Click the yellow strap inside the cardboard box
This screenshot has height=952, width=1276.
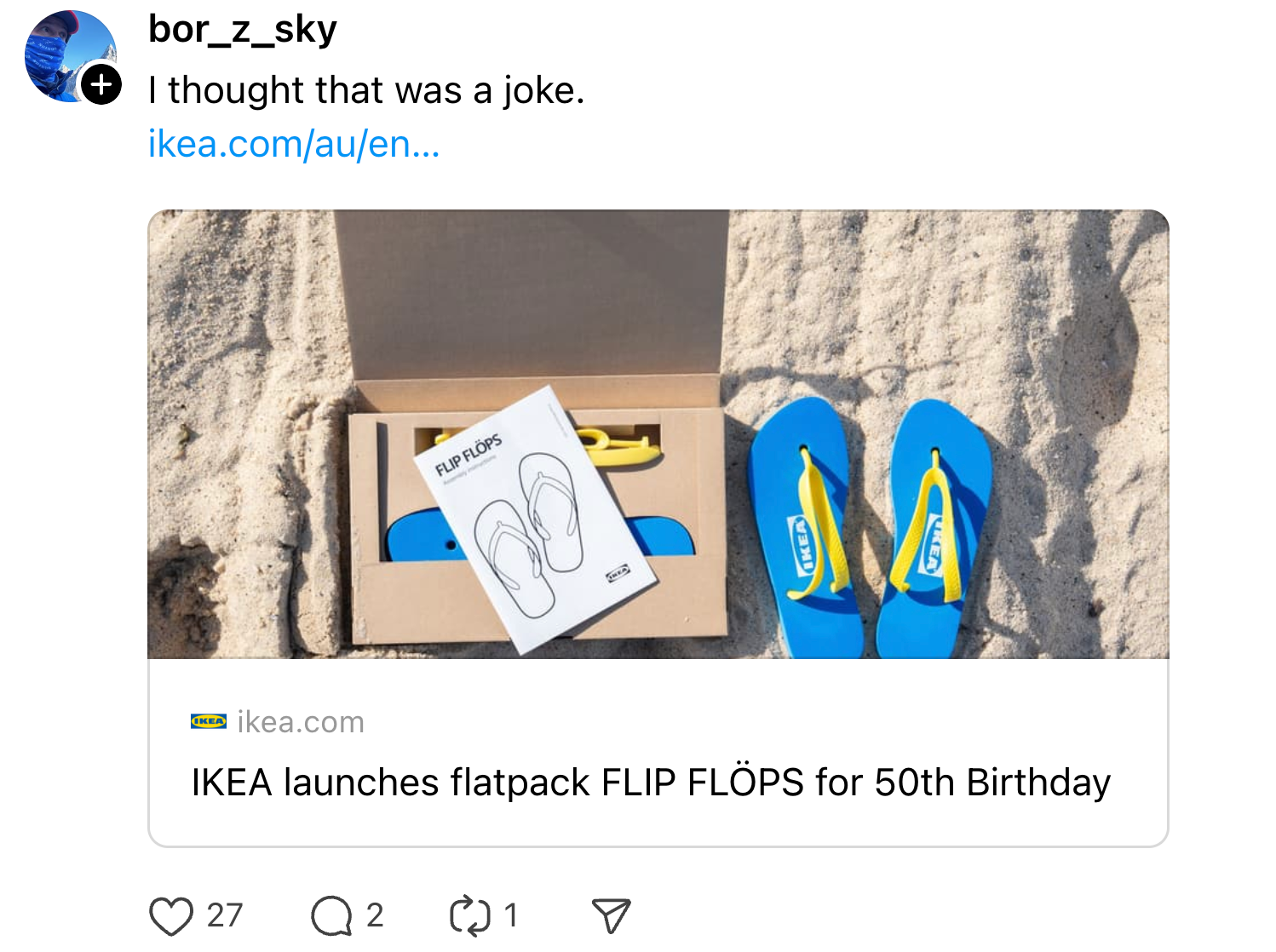[x=626, y=447]
